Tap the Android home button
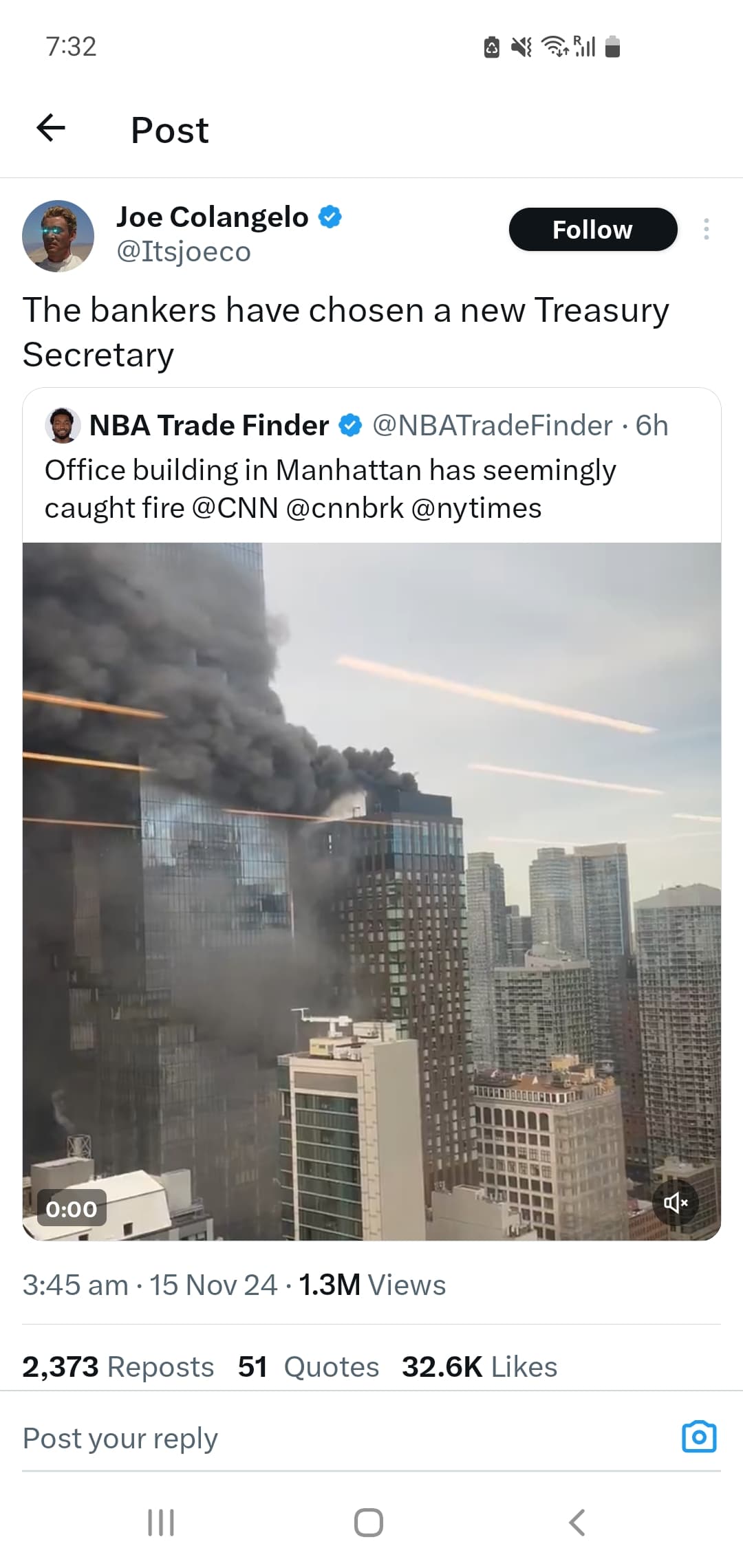Image resolution: width=743 pixels, height=1568 pixels. point(369,1523)
